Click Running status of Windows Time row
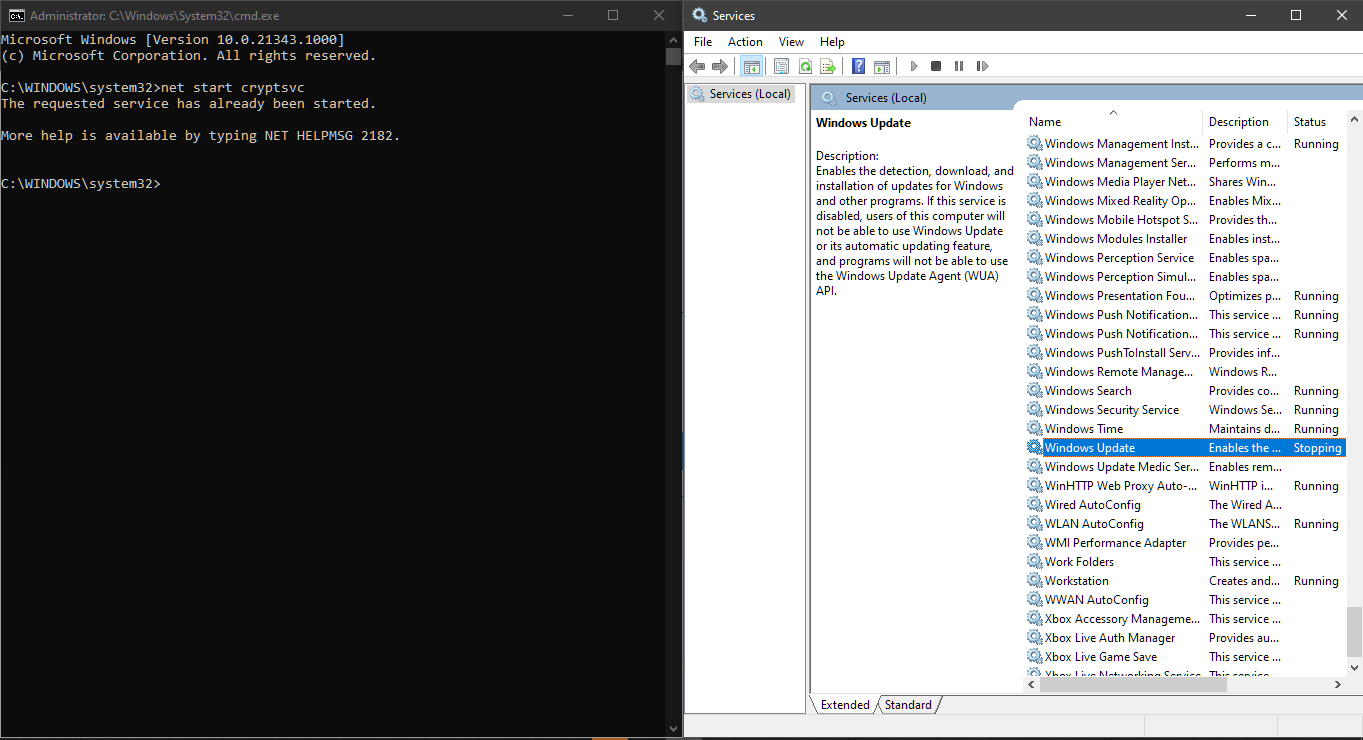Viewport: 1363px width, 740px height. click(1315, 429)
